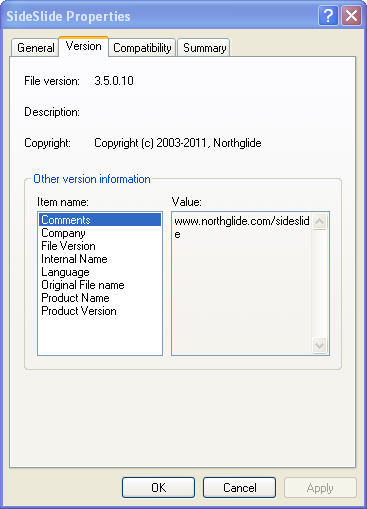Select Original File name entry
367x509 pixels.
click(x=100, y=285)
